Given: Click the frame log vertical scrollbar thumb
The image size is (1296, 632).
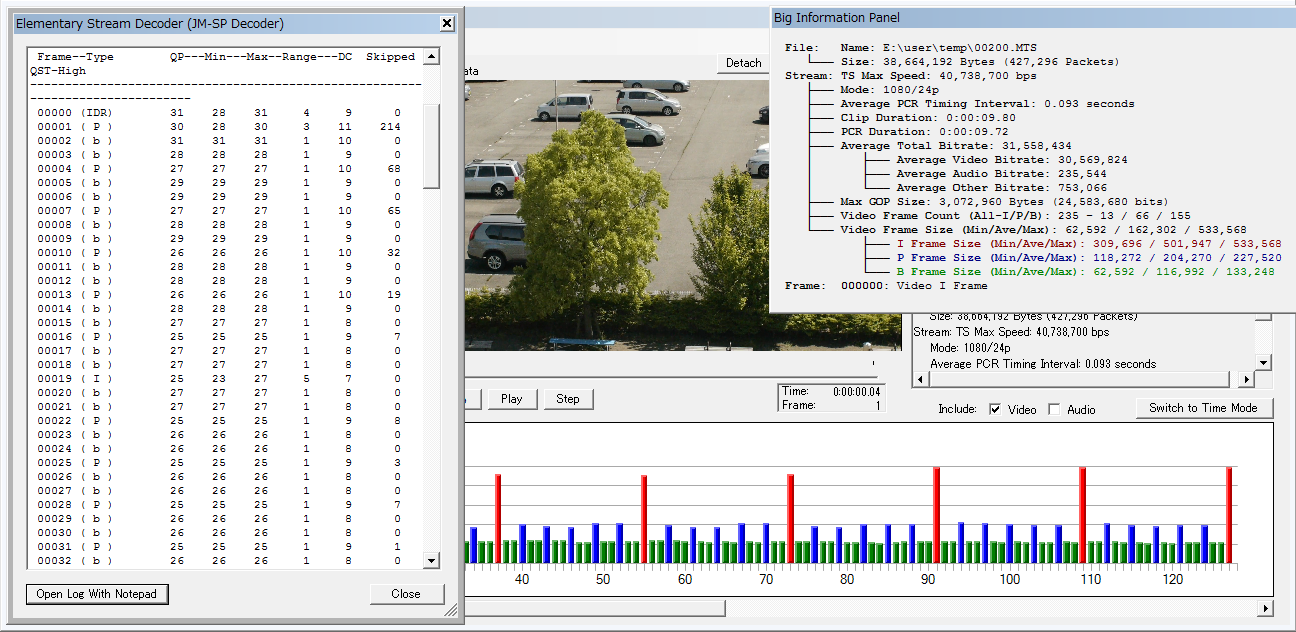Looking at the screenshot, I should click(x=431, y=145).
